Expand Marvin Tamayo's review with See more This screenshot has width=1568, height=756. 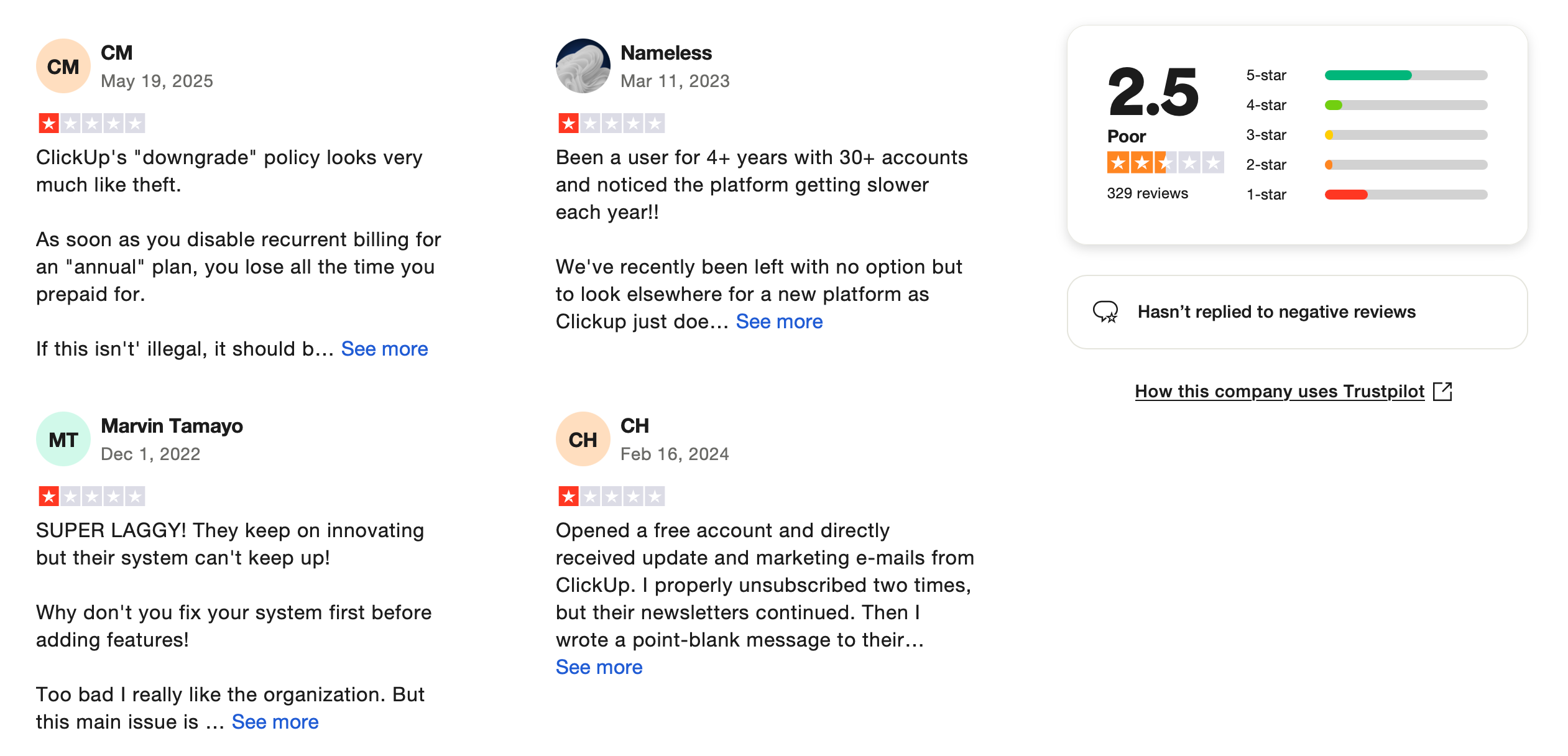(x=275, y=722)
